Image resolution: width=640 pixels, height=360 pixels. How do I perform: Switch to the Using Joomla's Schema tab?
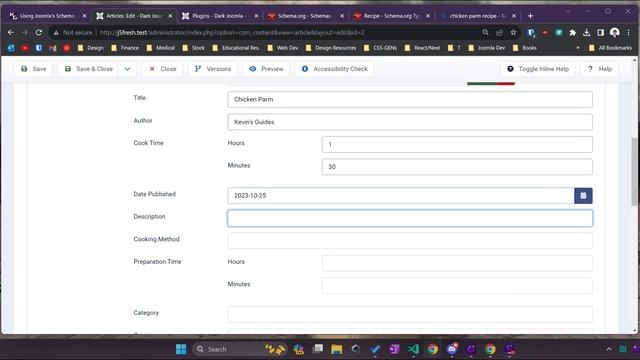click(x=47, y=16)
